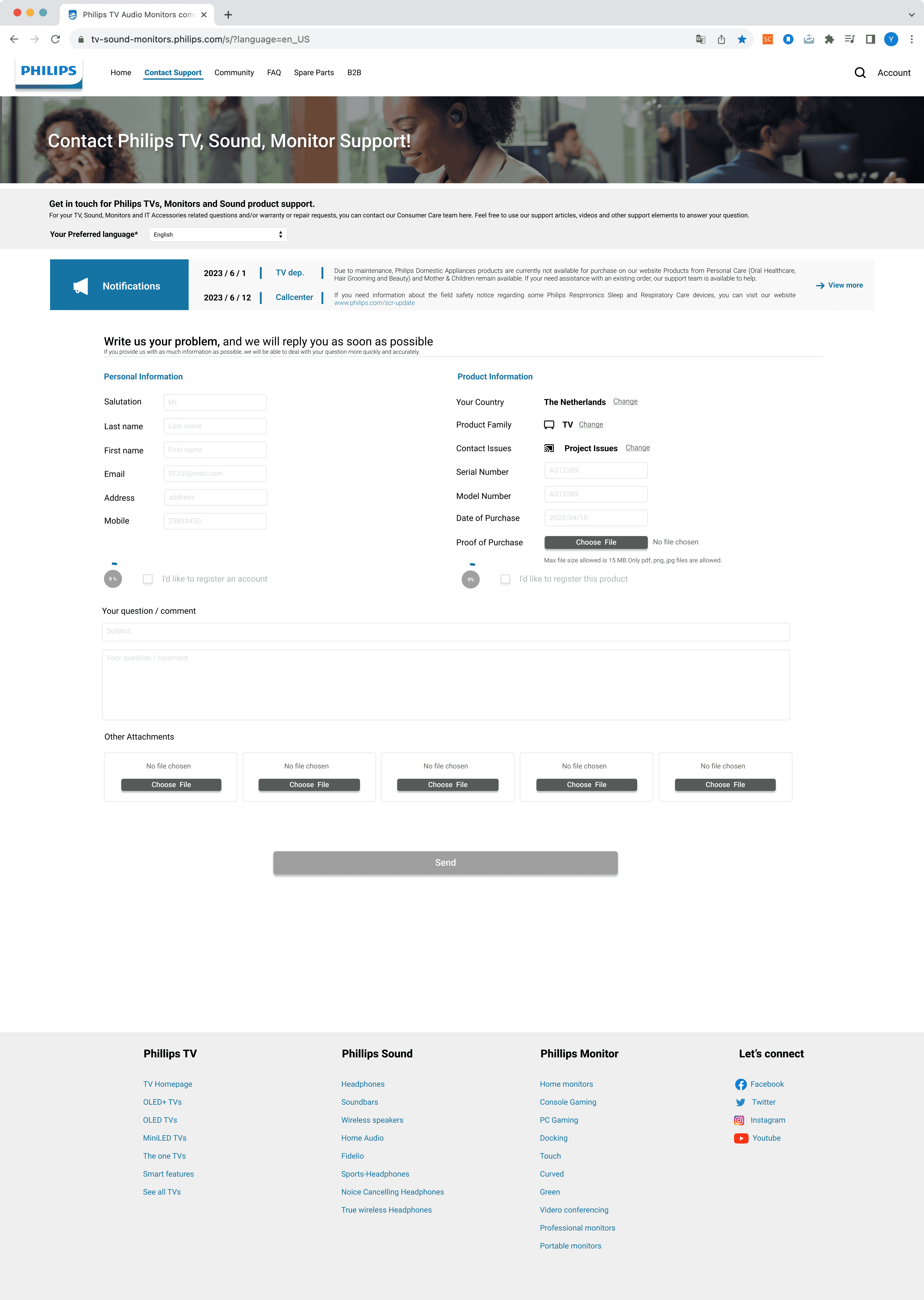The height and width of the screenshot is (1300, 924).
Task: Click product information 0% progress indicator
Action: [x=471, y=579]
